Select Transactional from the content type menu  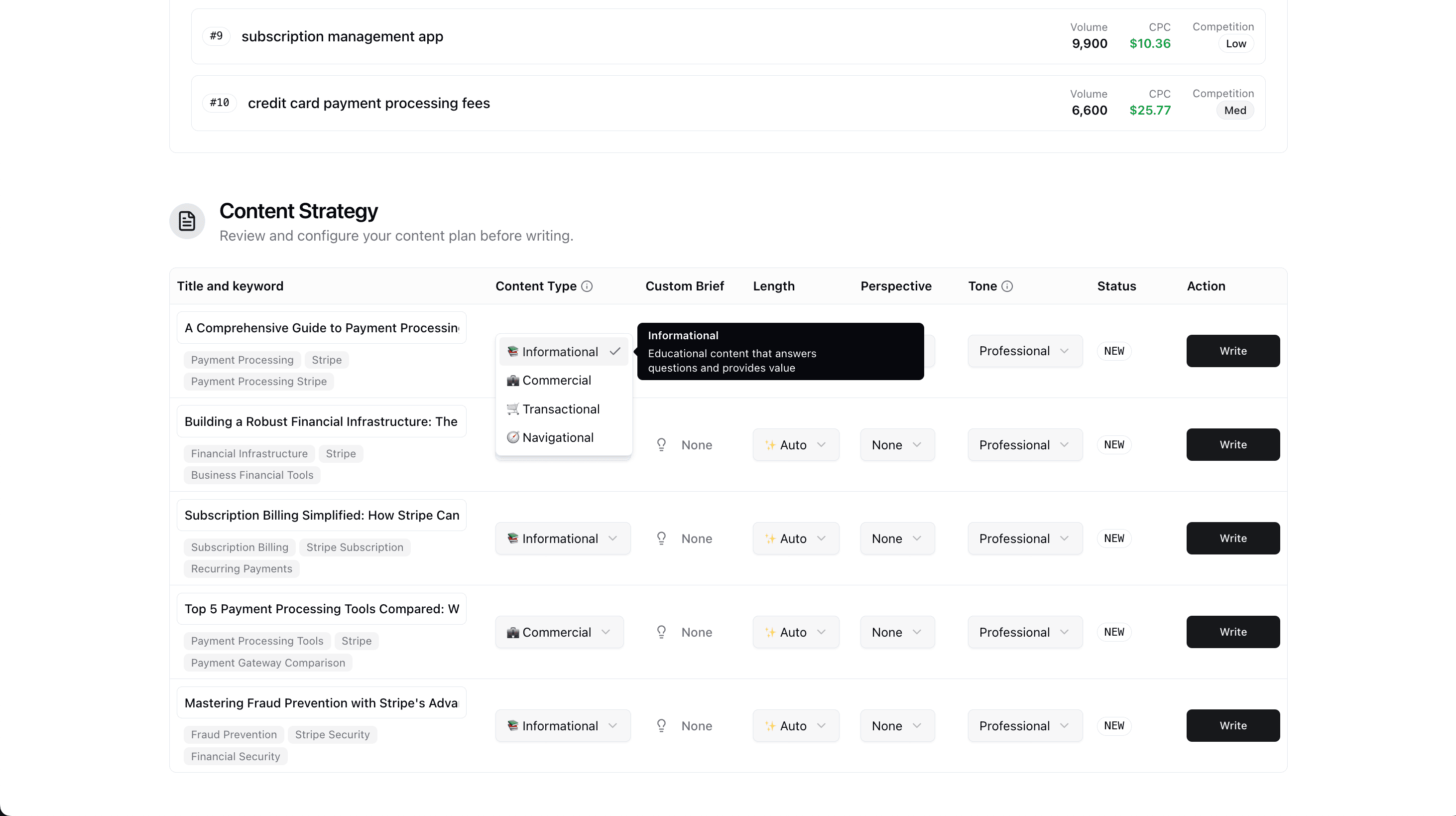[x=561, y=408]
